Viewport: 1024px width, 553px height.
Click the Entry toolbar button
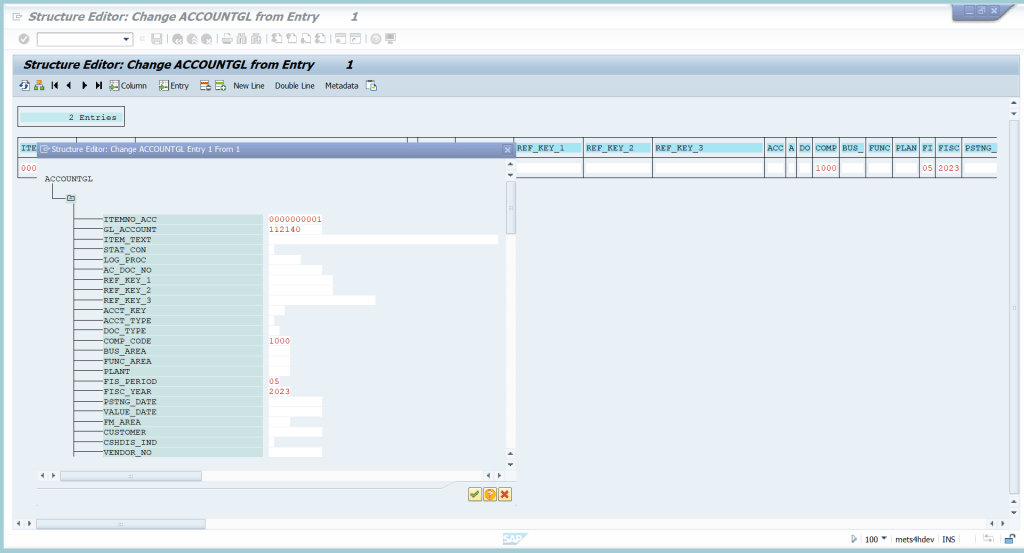(x=174, y=86)
